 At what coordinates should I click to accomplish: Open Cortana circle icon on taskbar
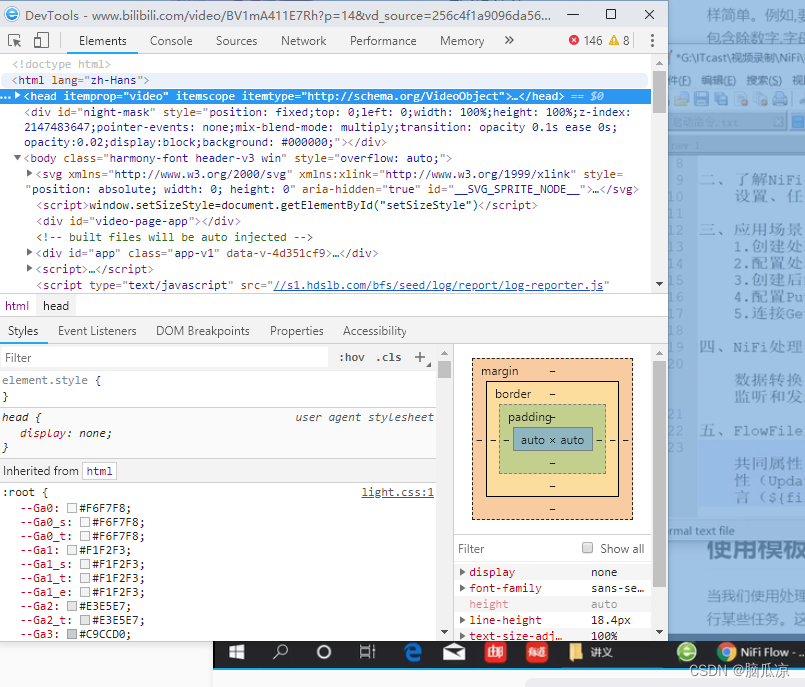[324, 652]
